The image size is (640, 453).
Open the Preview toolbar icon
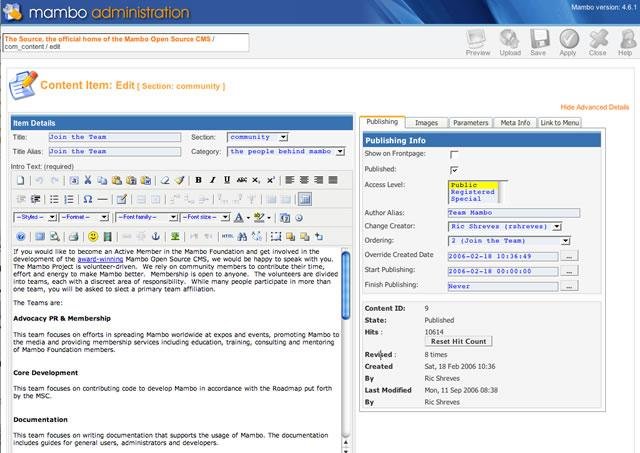477,40
